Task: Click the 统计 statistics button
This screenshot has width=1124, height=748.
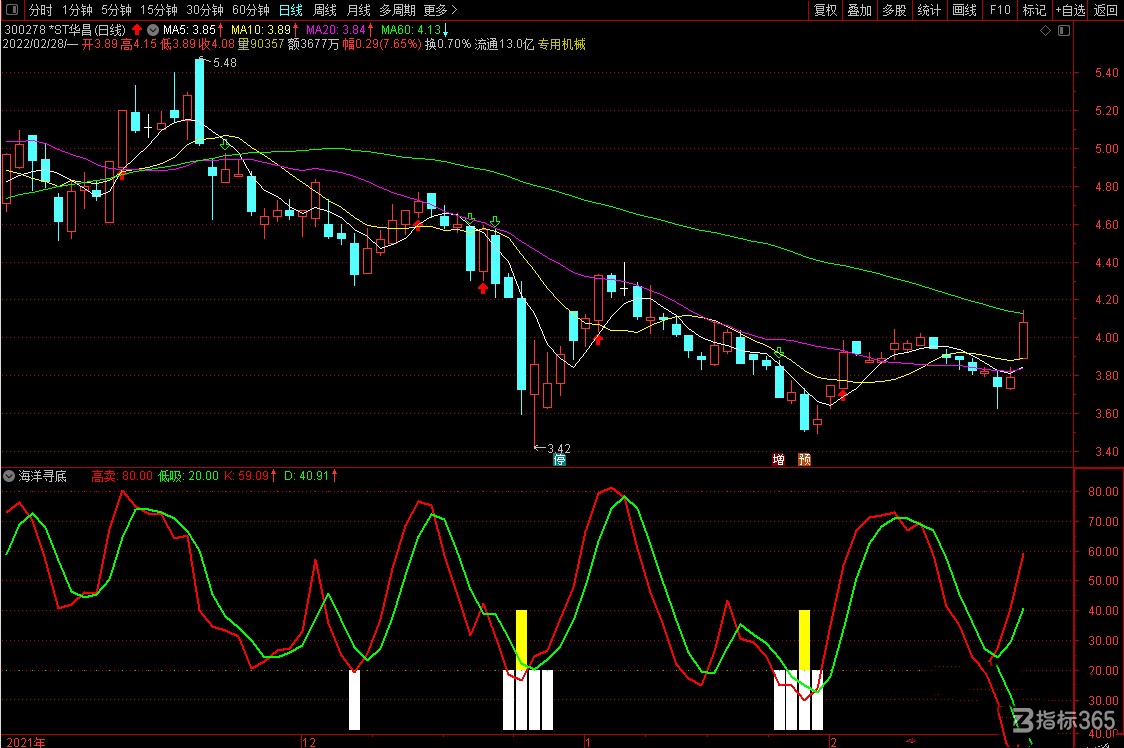Action: coord(929,10)
